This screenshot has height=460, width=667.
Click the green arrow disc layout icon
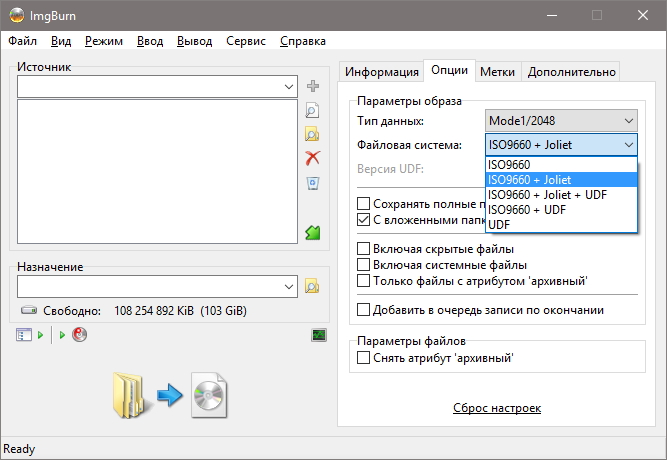coord(313,232)
